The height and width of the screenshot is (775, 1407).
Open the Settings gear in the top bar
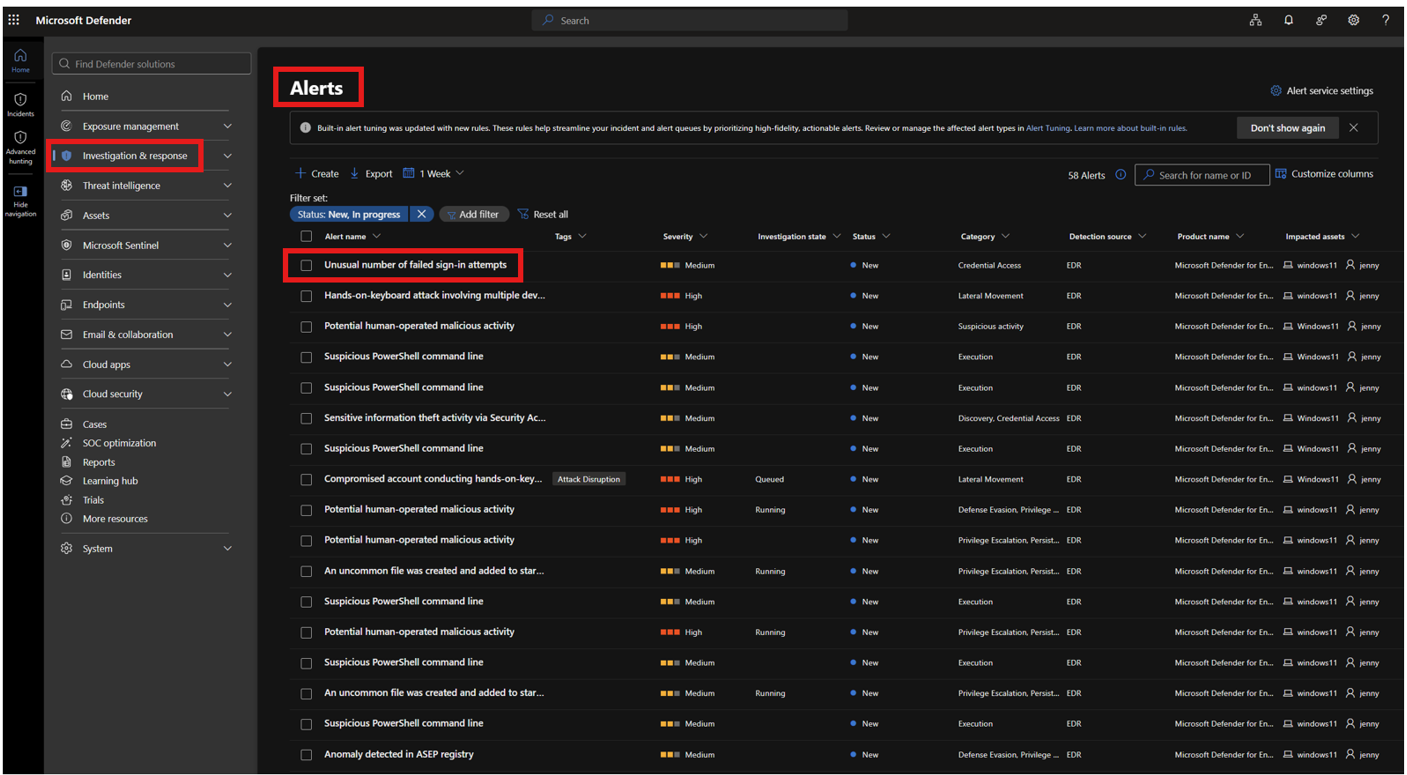pyautogui.click(x=1353, y=20)
